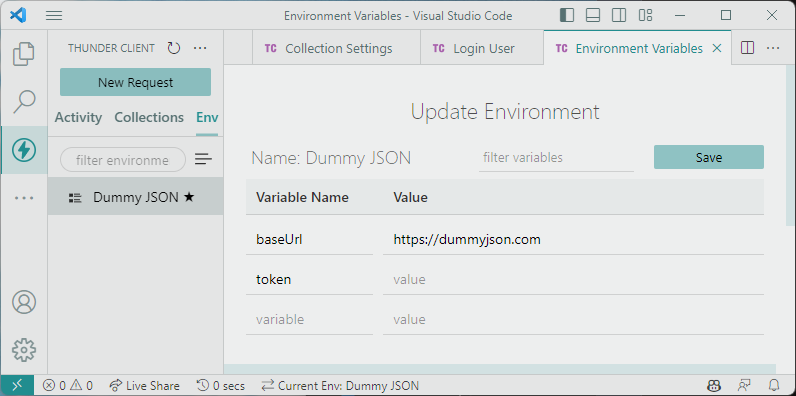This screenshot has height=396, width=796.
Task: Click the token value field
Action: [574, 279]
